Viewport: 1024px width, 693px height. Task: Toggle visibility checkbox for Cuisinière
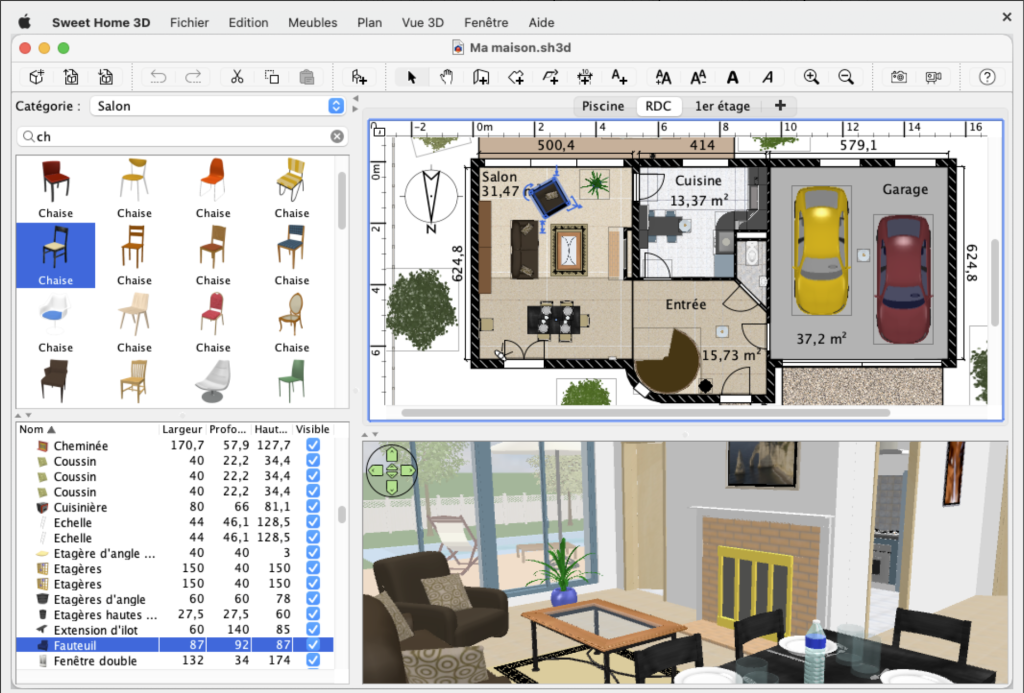pyautogui.click(x=314, y=508)
